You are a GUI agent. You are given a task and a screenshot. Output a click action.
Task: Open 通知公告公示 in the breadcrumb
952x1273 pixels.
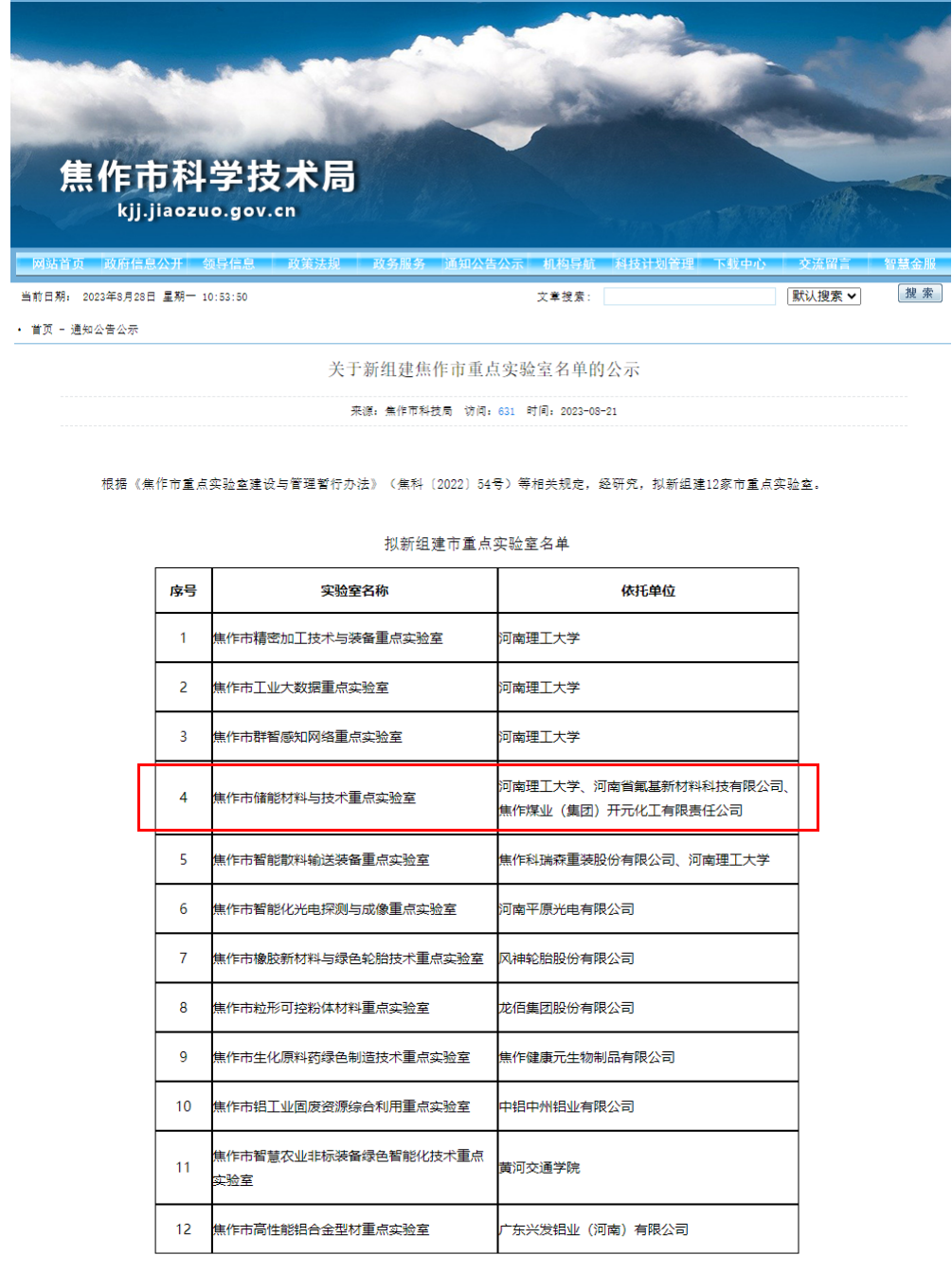click(x=104, y=330)
